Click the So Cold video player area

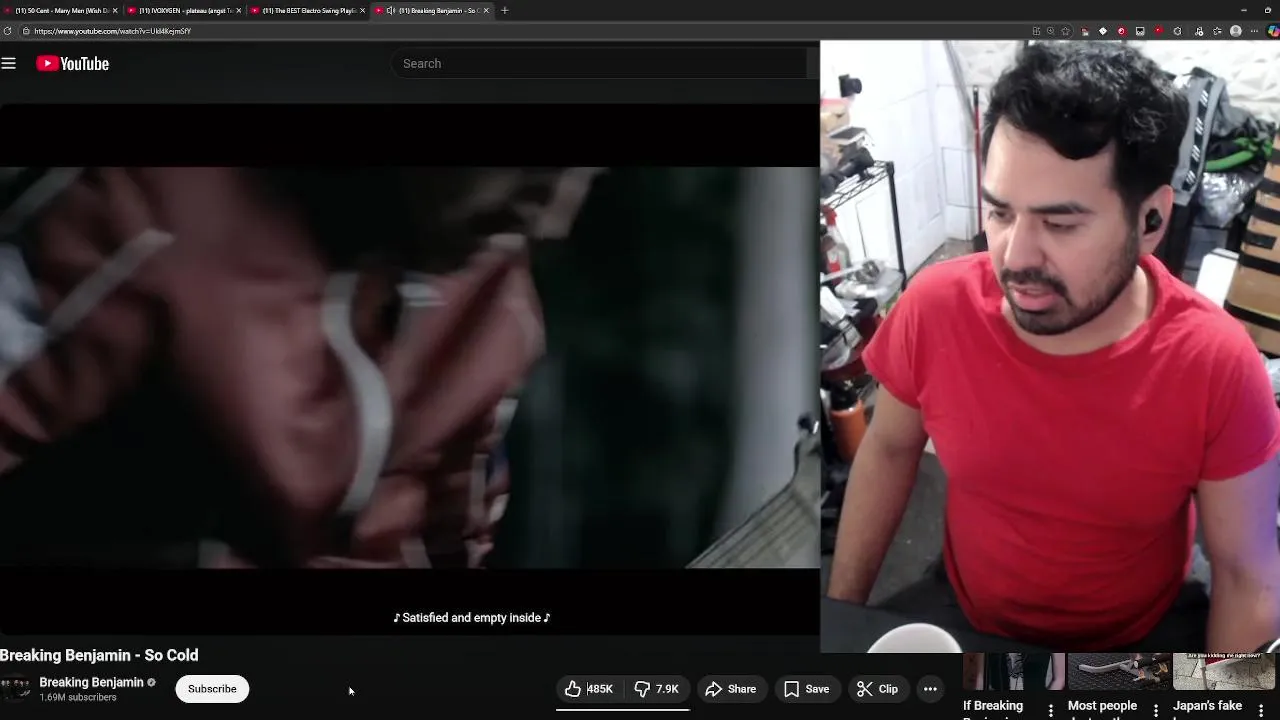410,368
